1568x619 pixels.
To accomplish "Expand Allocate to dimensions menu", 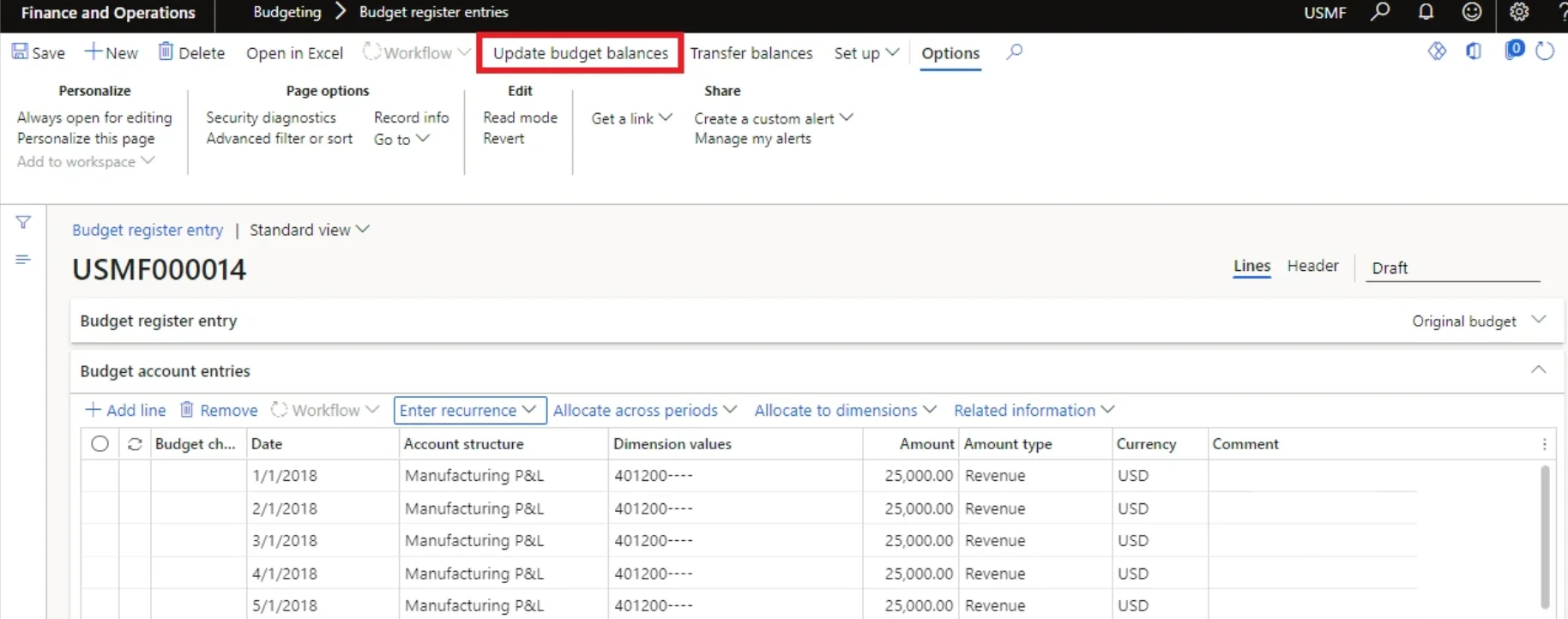I will coord(845,411).
